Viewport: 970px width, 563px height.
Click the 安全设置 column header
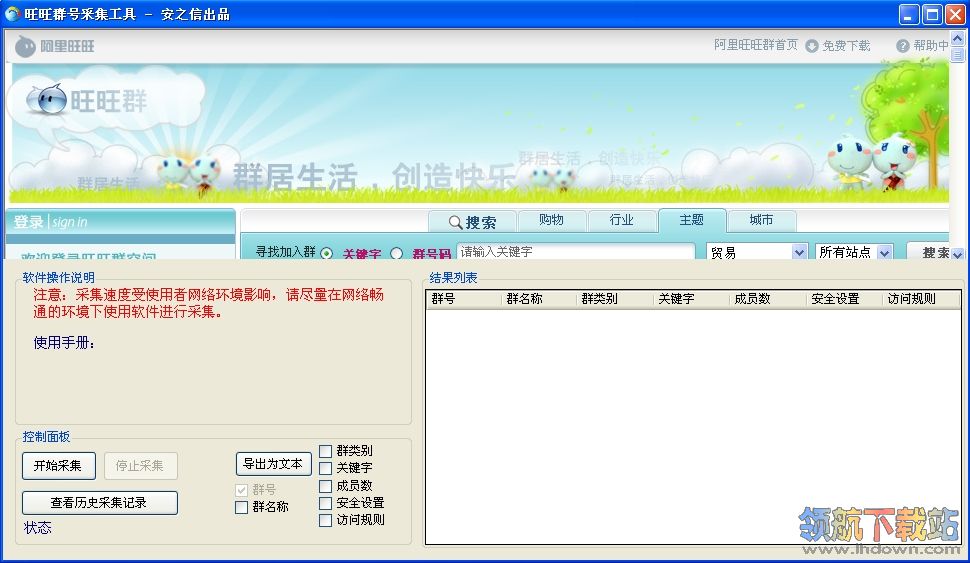(x=844, y=299)
